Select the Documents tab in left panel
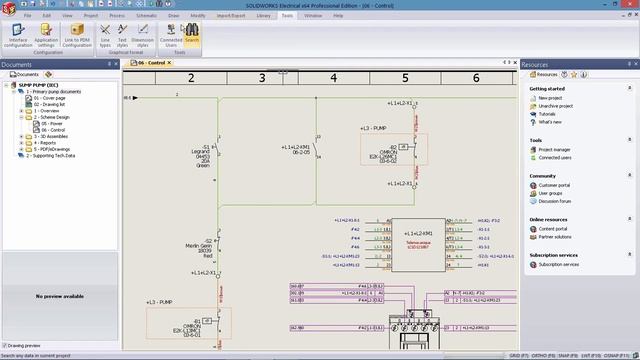Viewport: 640px width, 360px height. pyautogui.click(x=24, y=74)
